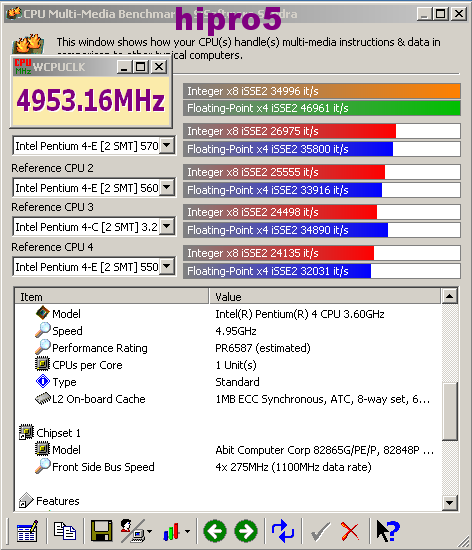Click the 4953.16MHz readout in WCPUCLK
472x550 pixels.
[90, 100]
